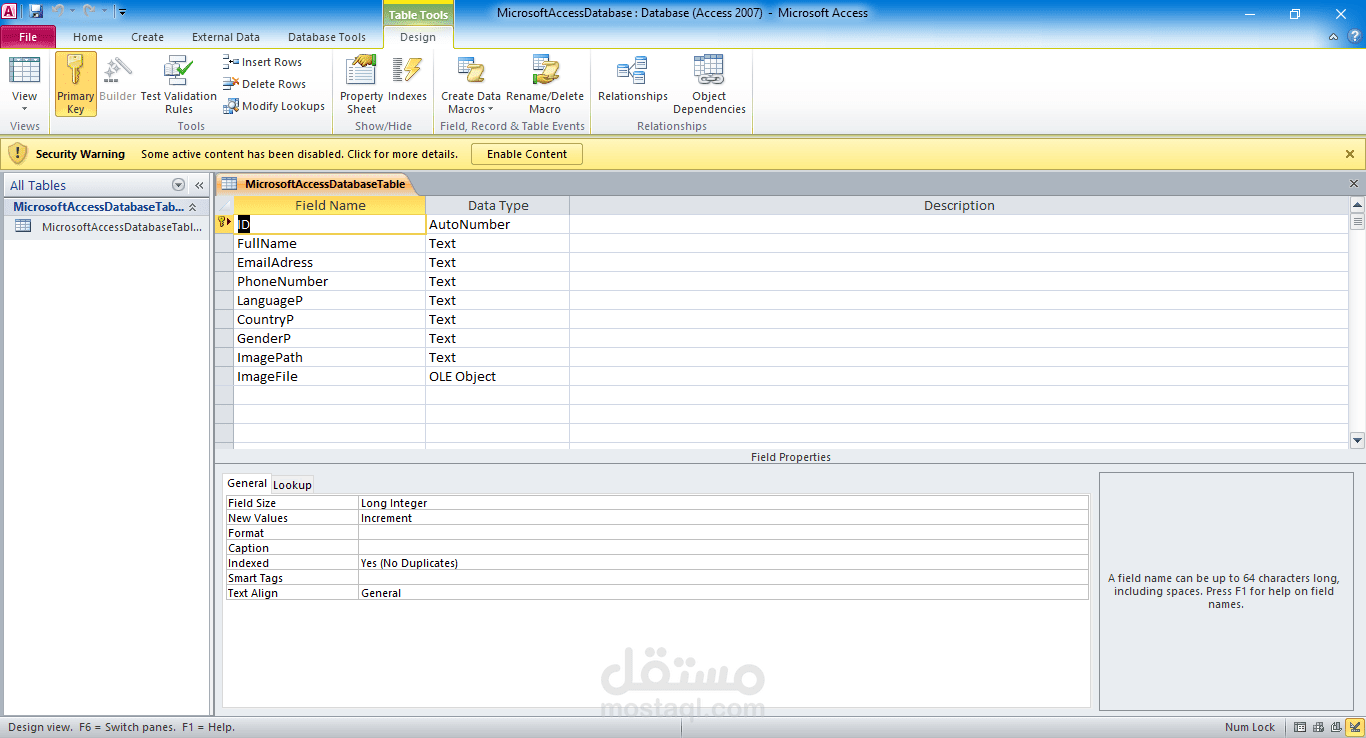Click the LanguageP field name cell
The width and height of the screenshot is (1366, 738).
(329, 301)
